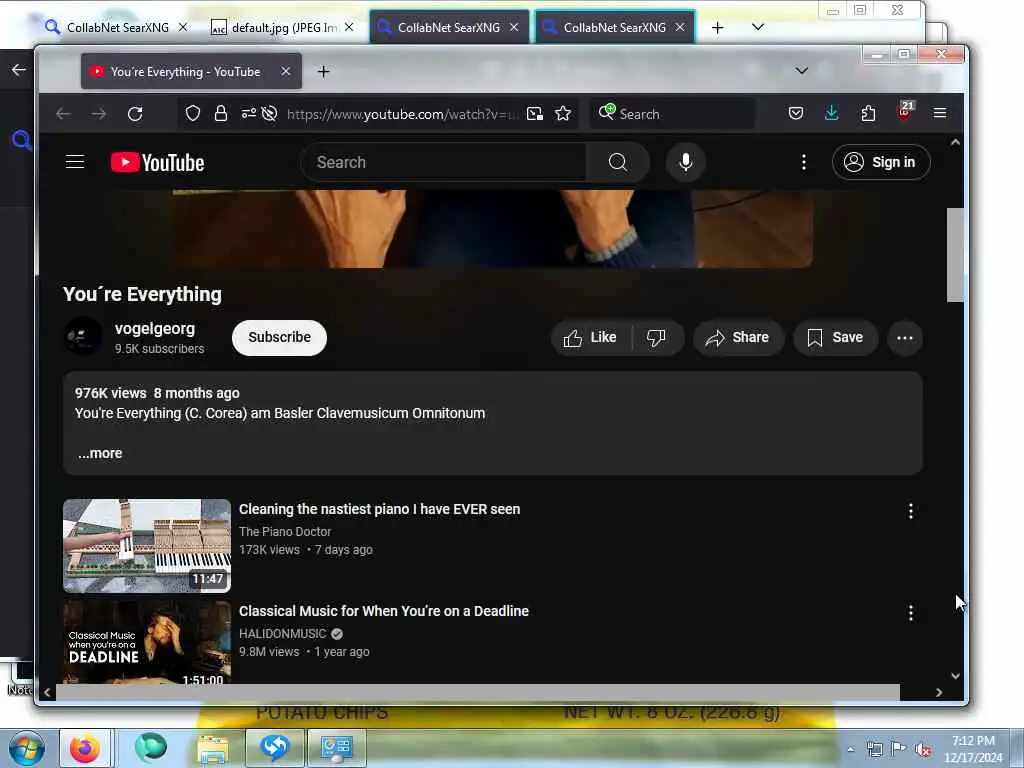Go back in front Firefox window

click(x=63, y=114)
